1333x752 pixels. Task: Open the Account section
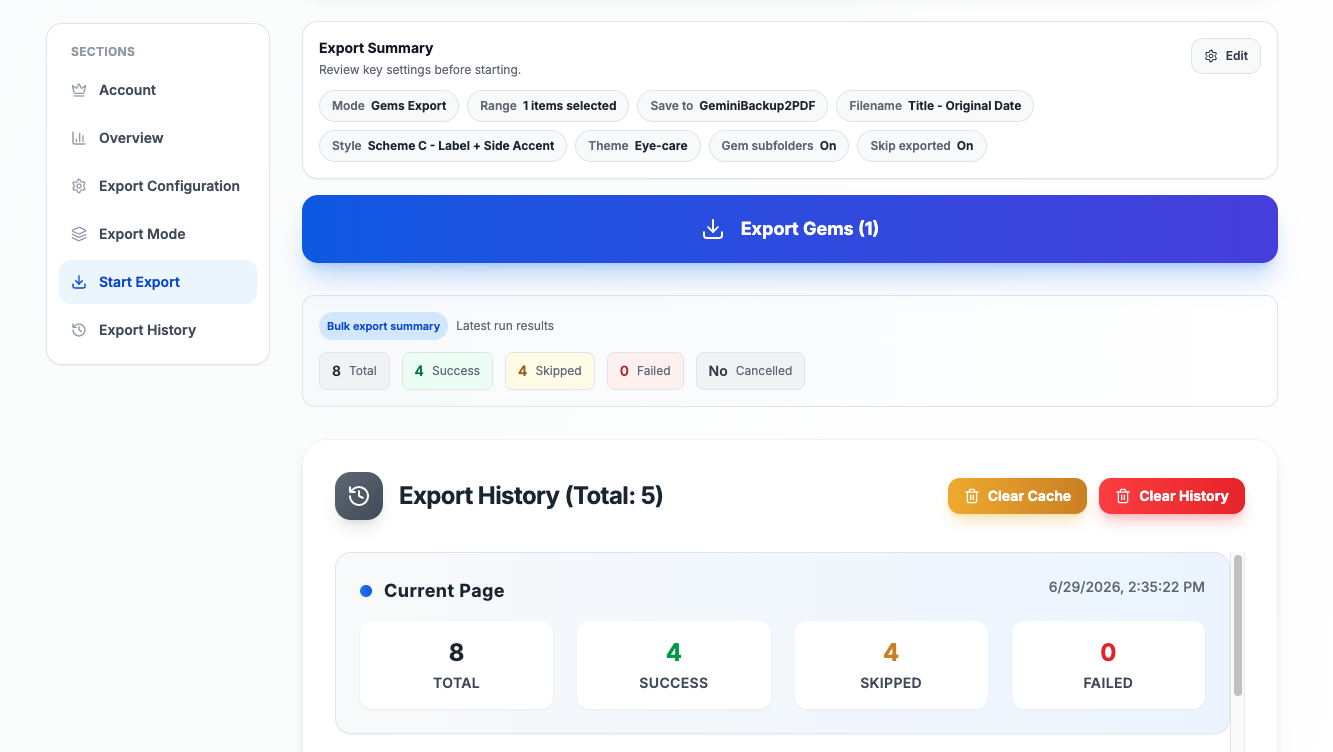point(158,90)
